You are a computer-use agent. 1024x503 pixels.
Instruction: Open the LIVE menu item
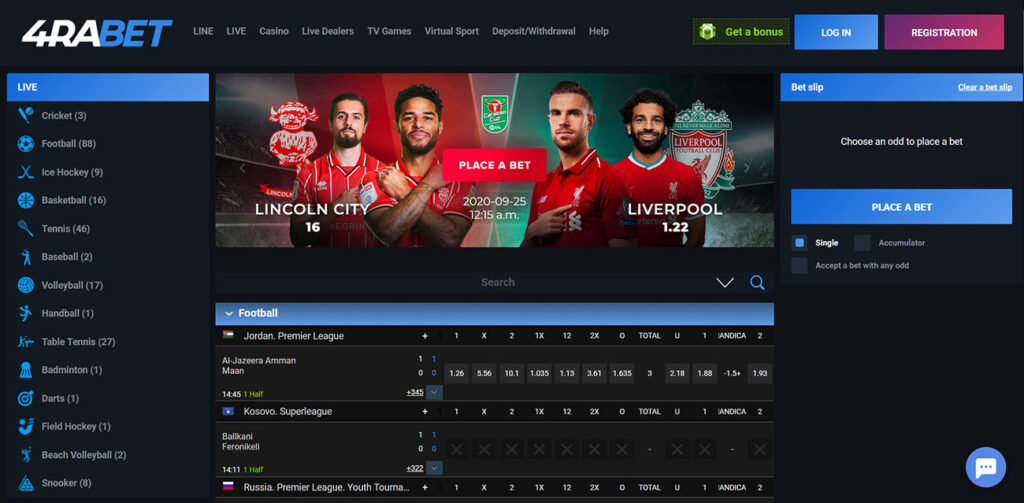(236, 31)
